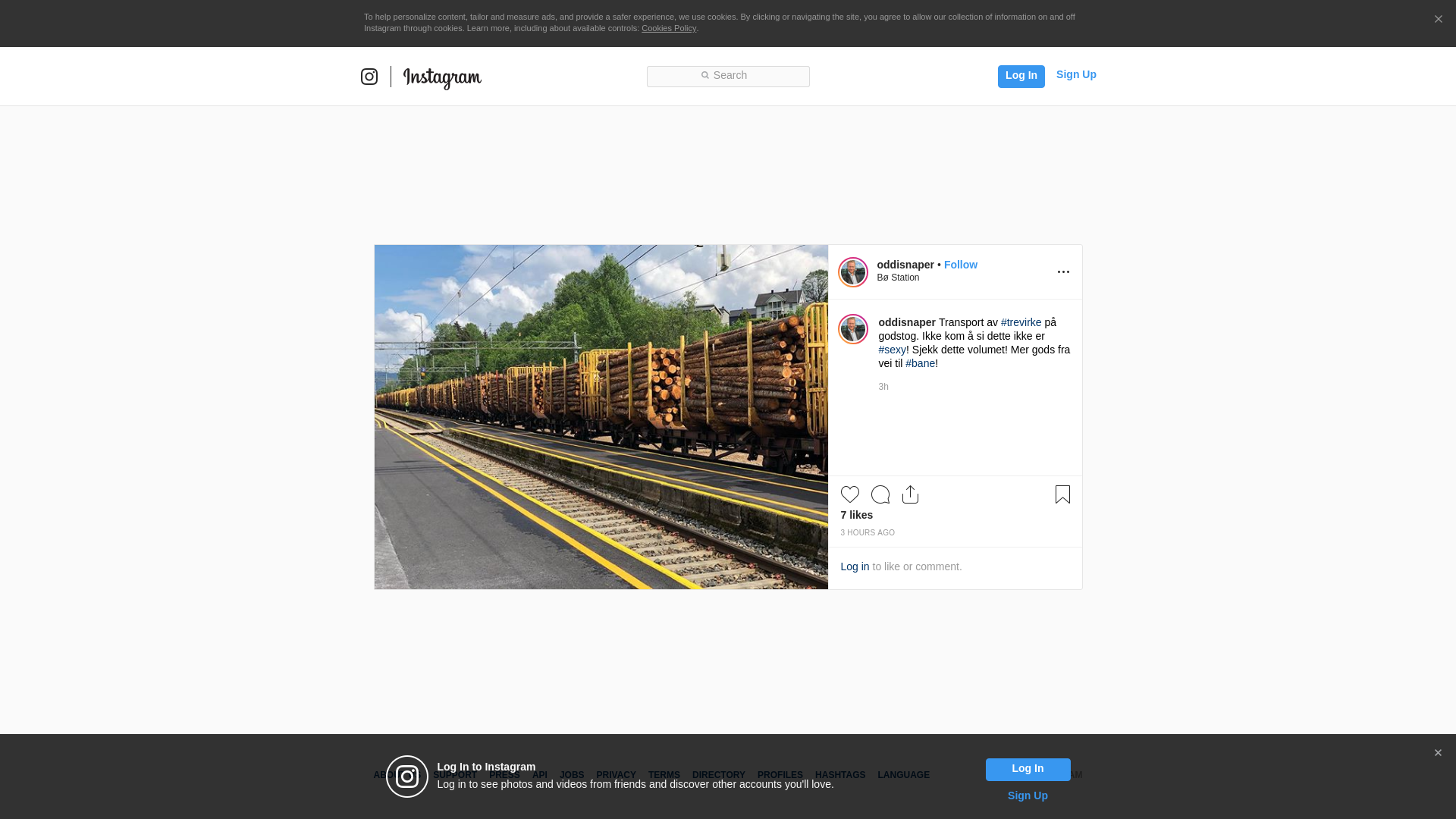Open oddisnaper username in post header

click(905, 265)
